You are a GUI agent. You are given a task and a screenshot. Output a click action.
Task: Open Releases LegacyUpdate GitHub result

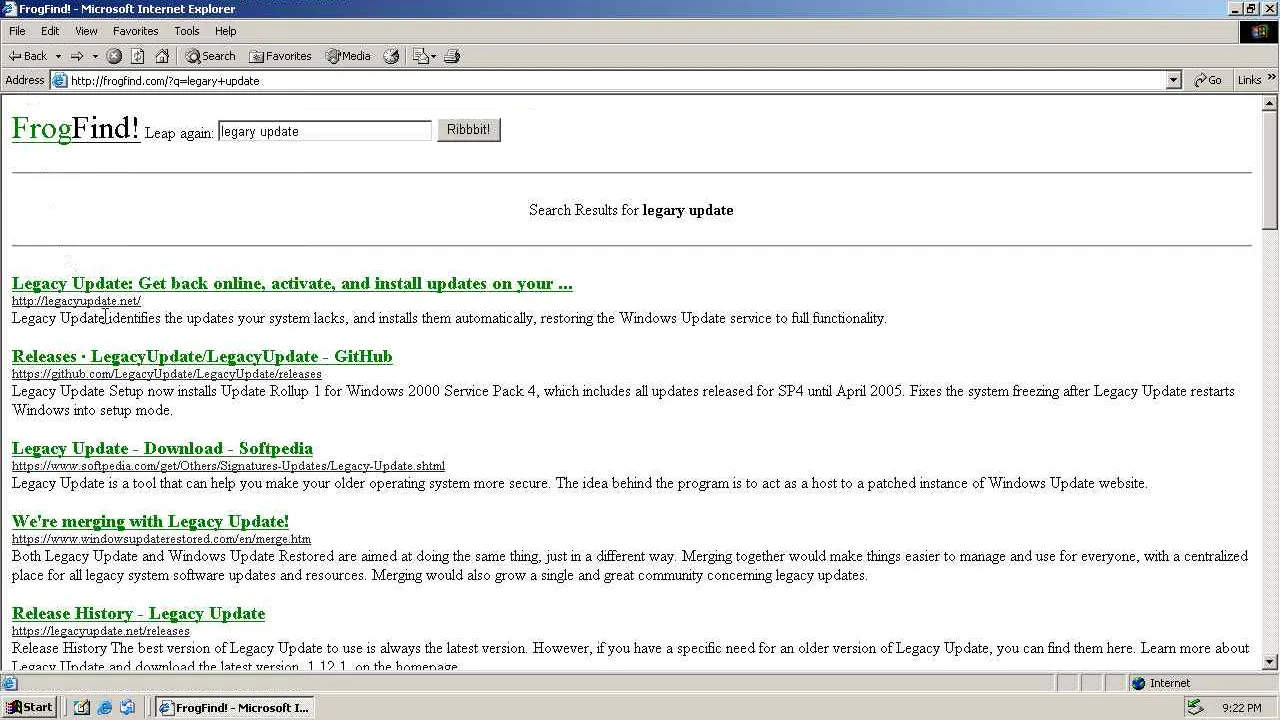point(202,357)
